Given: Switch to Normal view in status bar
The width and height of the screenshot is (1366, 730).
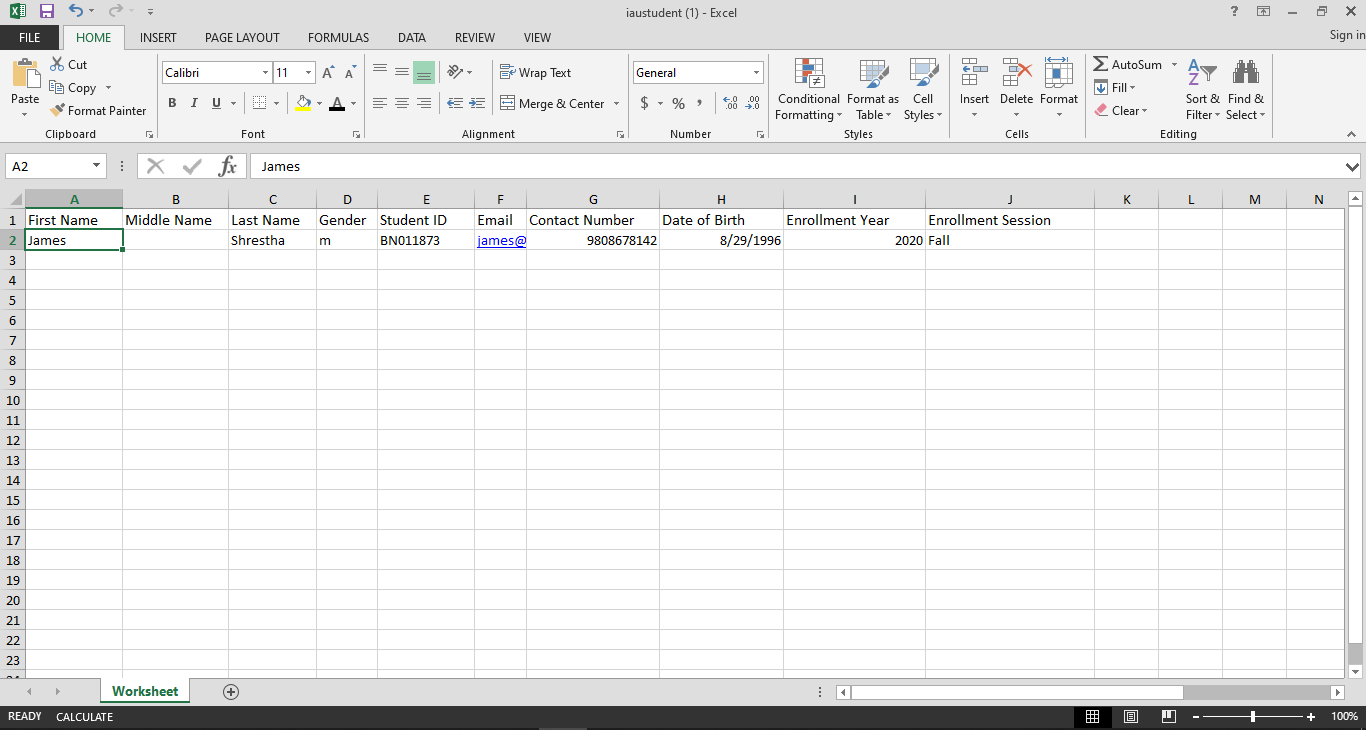Looking at the screenshot, I should [x=1093, y=717].
